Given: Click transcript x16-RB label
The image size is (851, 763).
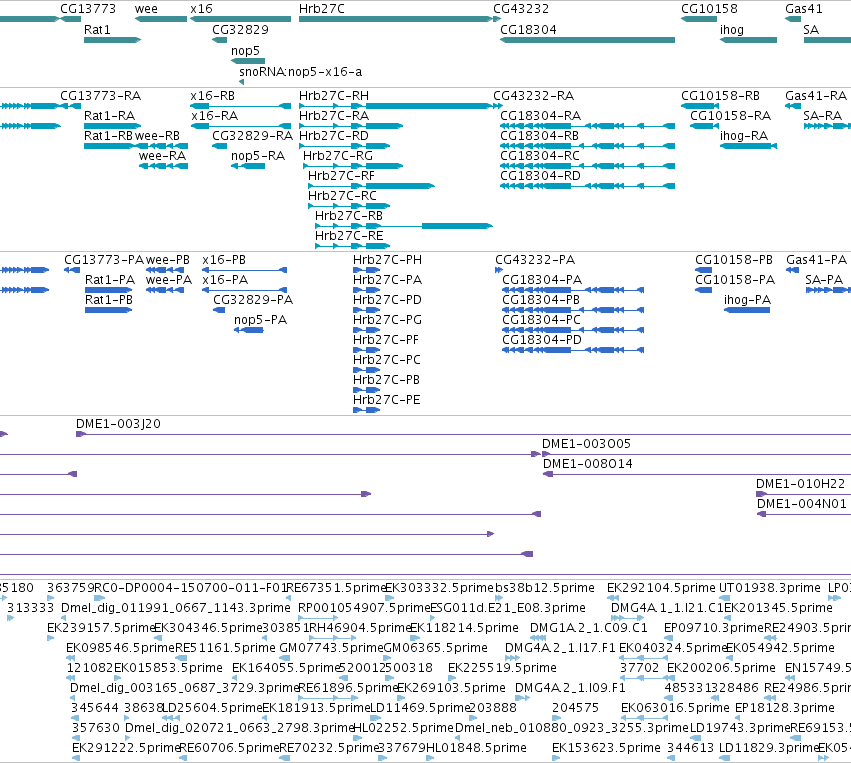Looking at the screenshot, I should pyautogui.click(x=213, y=96).
